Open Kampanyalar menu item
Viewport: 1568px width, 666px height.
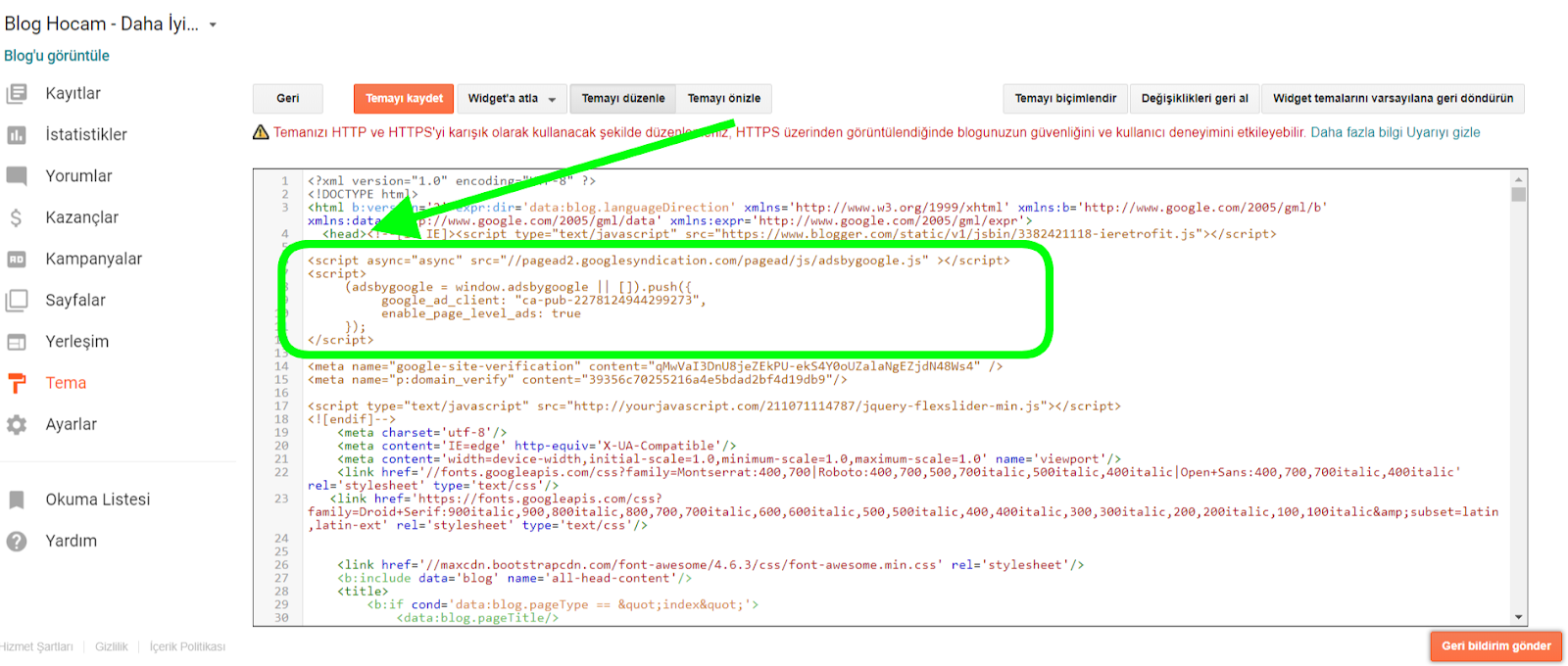click(94, 259)
